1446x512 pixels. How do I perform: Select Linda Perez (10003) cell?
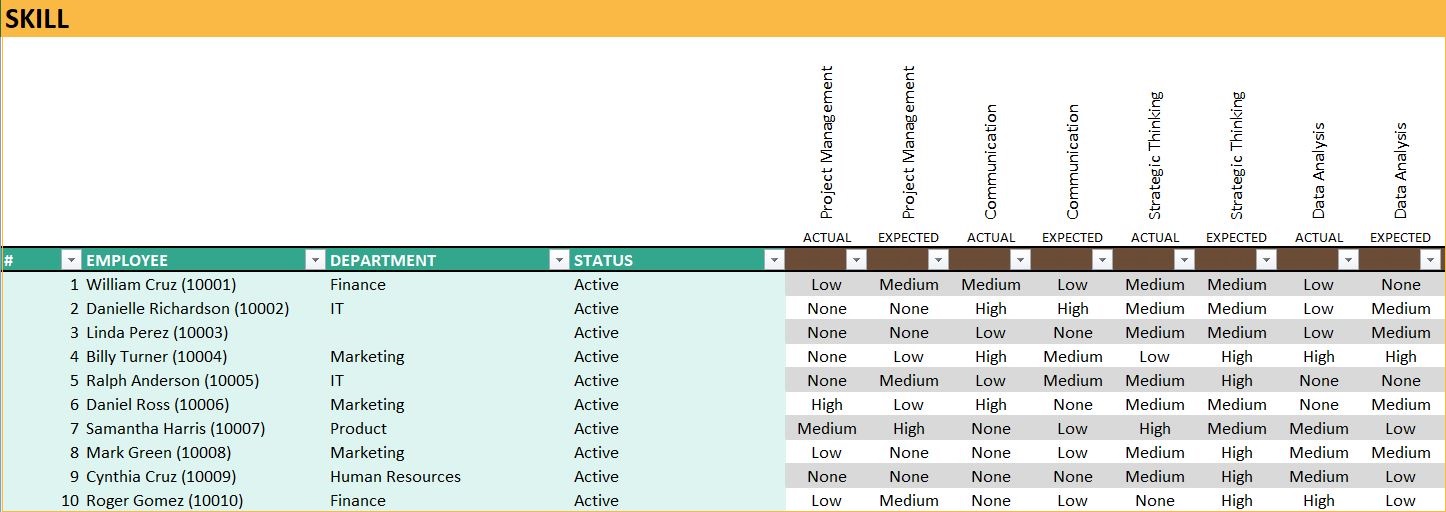coord(204,332)
